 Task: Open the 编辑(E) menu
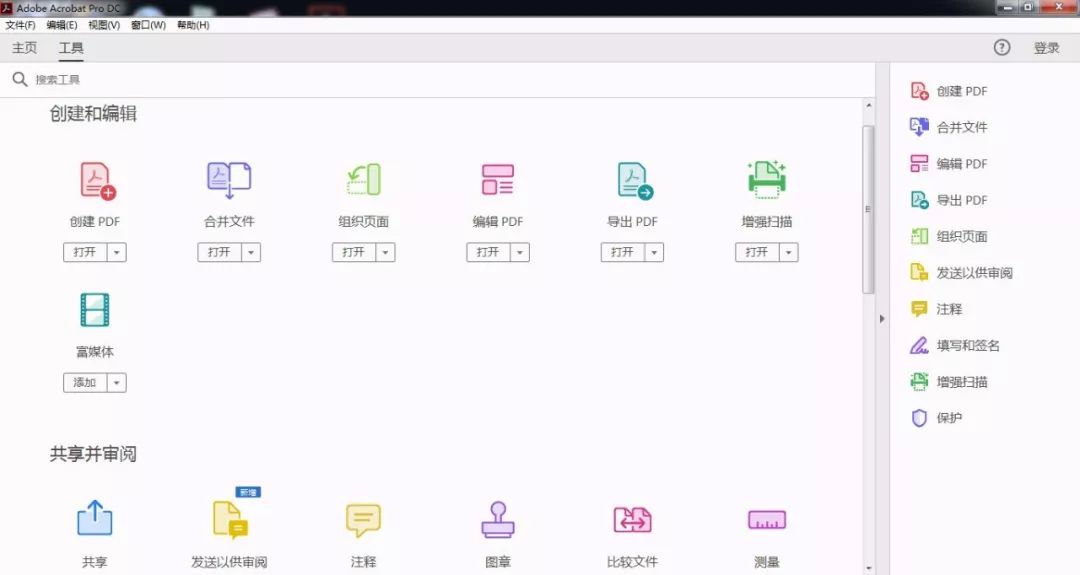pyautogui.click(x=62, y=25)
